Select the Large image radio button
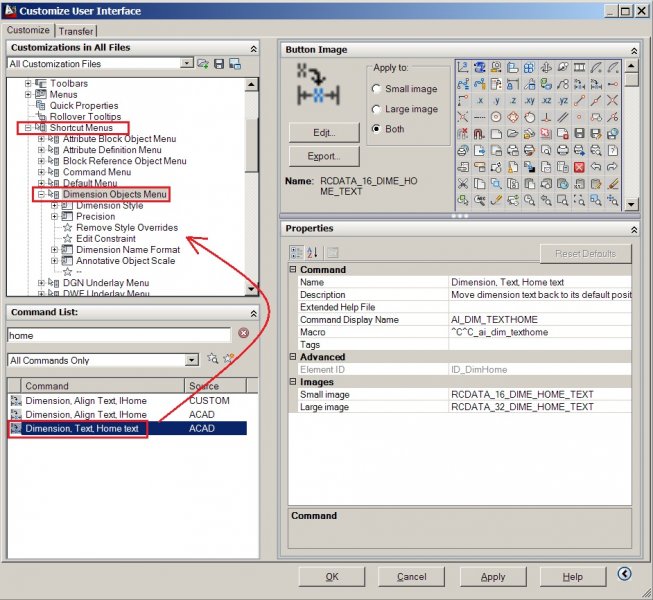 pos(376,109)
